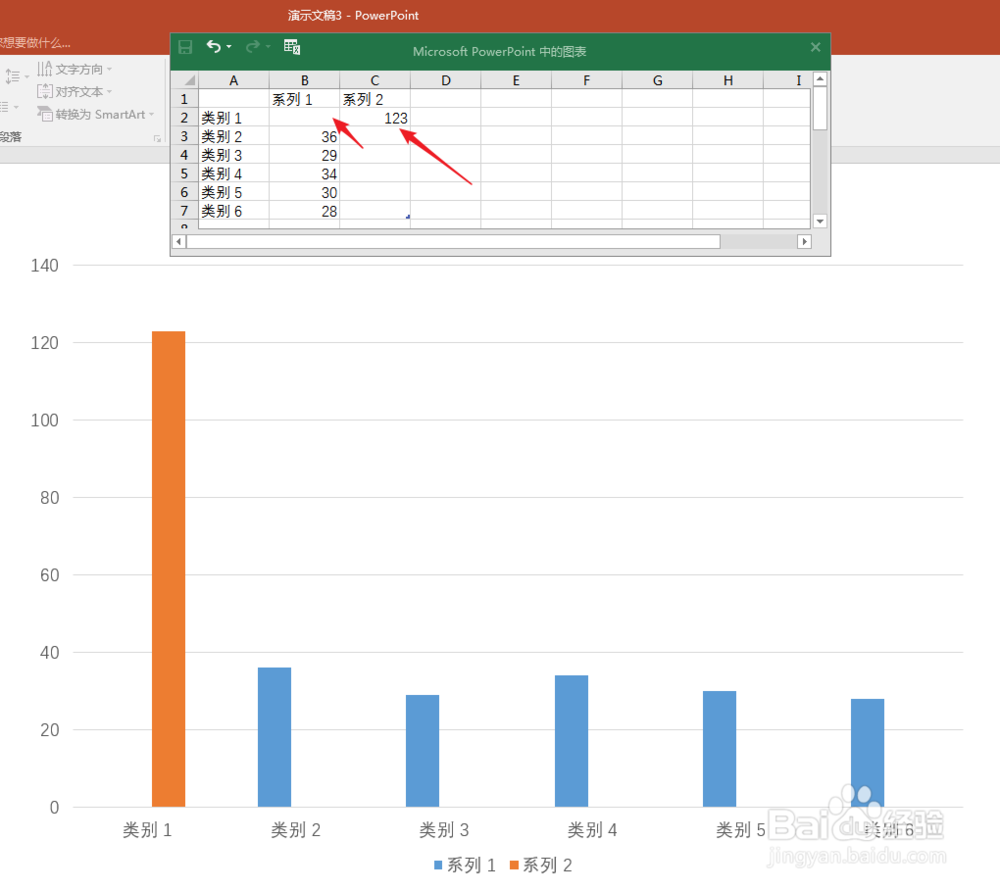Click cell C1 containing 系列 2

pos(375,99)
